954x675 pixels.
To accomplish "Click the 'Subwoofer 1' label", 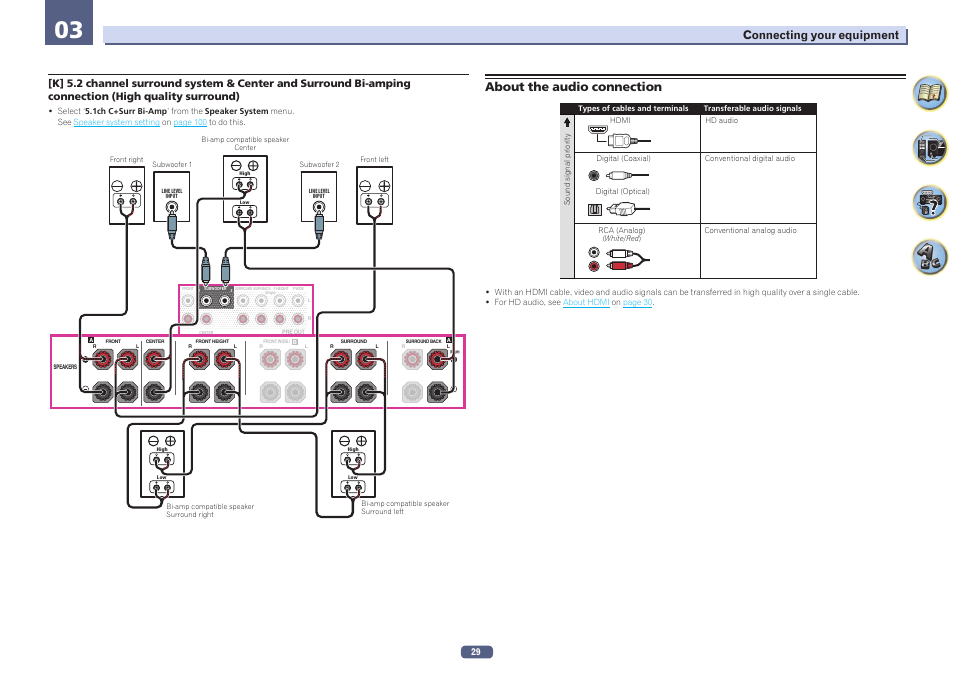I will [x=172, y=164].
